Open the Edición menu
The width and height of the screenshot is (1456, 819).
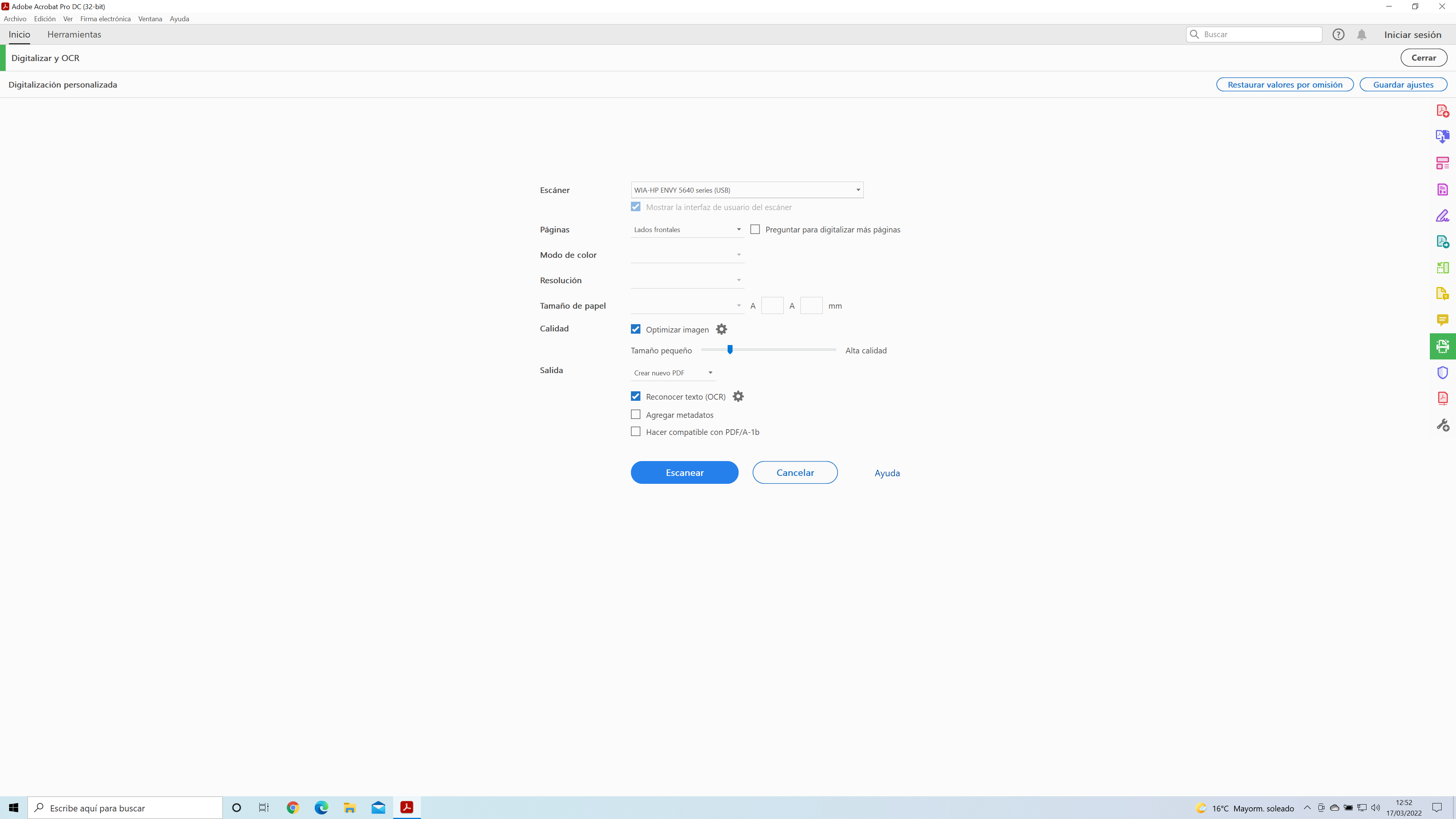(x=45, y=19)
